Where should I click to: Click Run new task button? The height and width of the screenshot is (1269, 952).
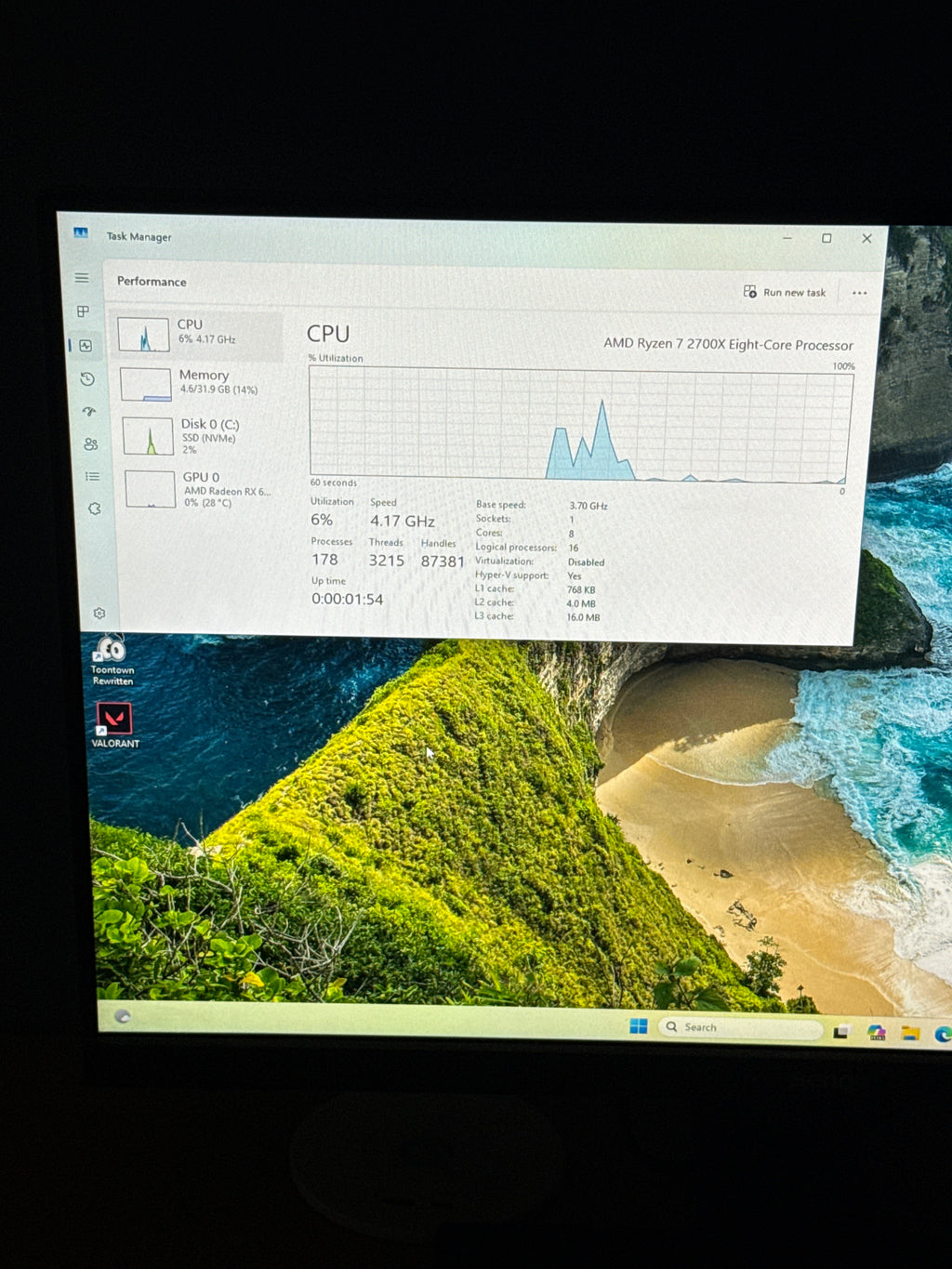(785, 292)
